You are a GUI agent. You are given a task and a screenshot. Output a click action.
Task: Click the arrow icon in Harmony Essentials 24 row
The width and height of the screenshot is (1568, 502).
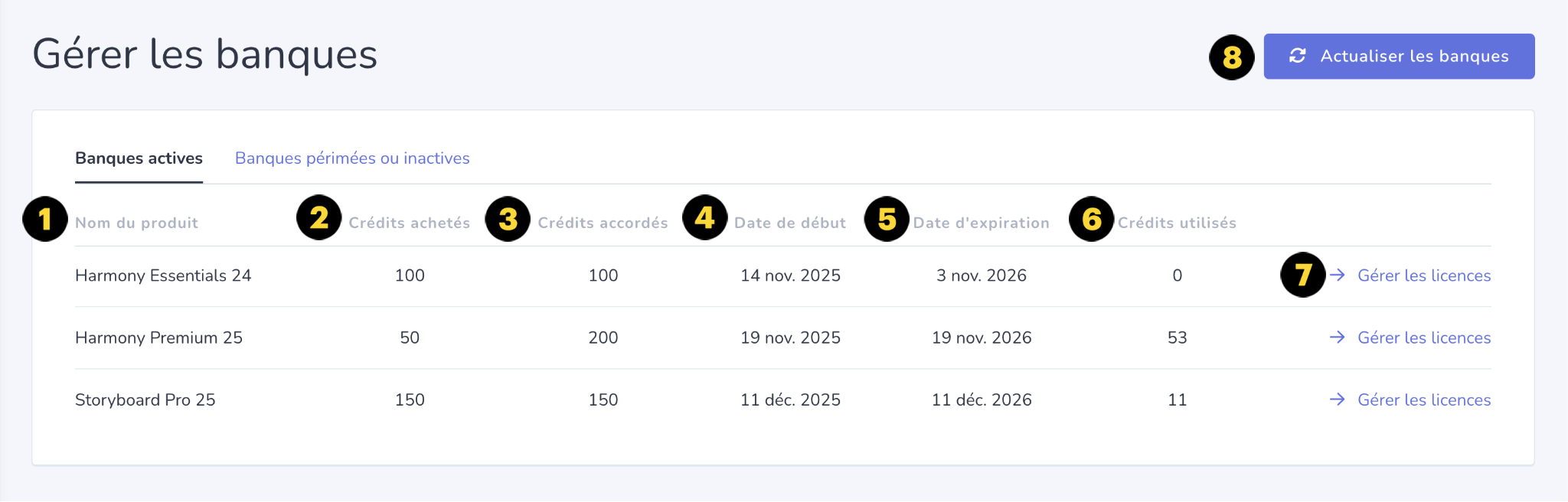tap(1338, 275)
